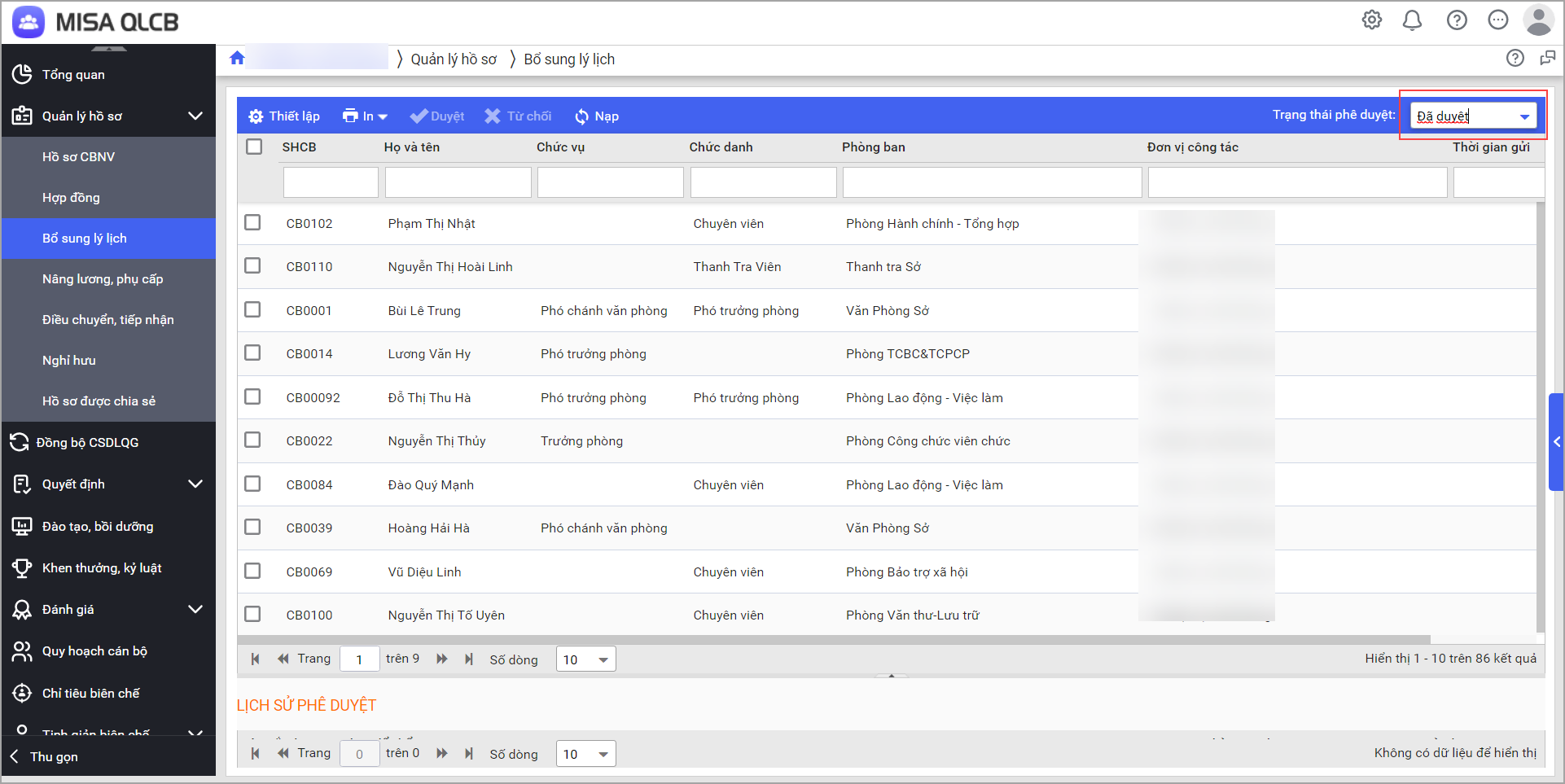Open the settings gear icon in header
1565x784 pixels.
(1371, 20)
